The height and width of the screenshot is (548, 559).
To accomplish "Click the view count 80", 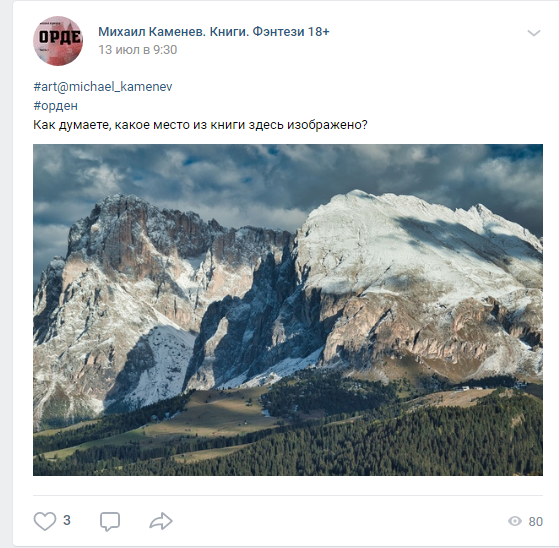I will click(x=535, y=521).
